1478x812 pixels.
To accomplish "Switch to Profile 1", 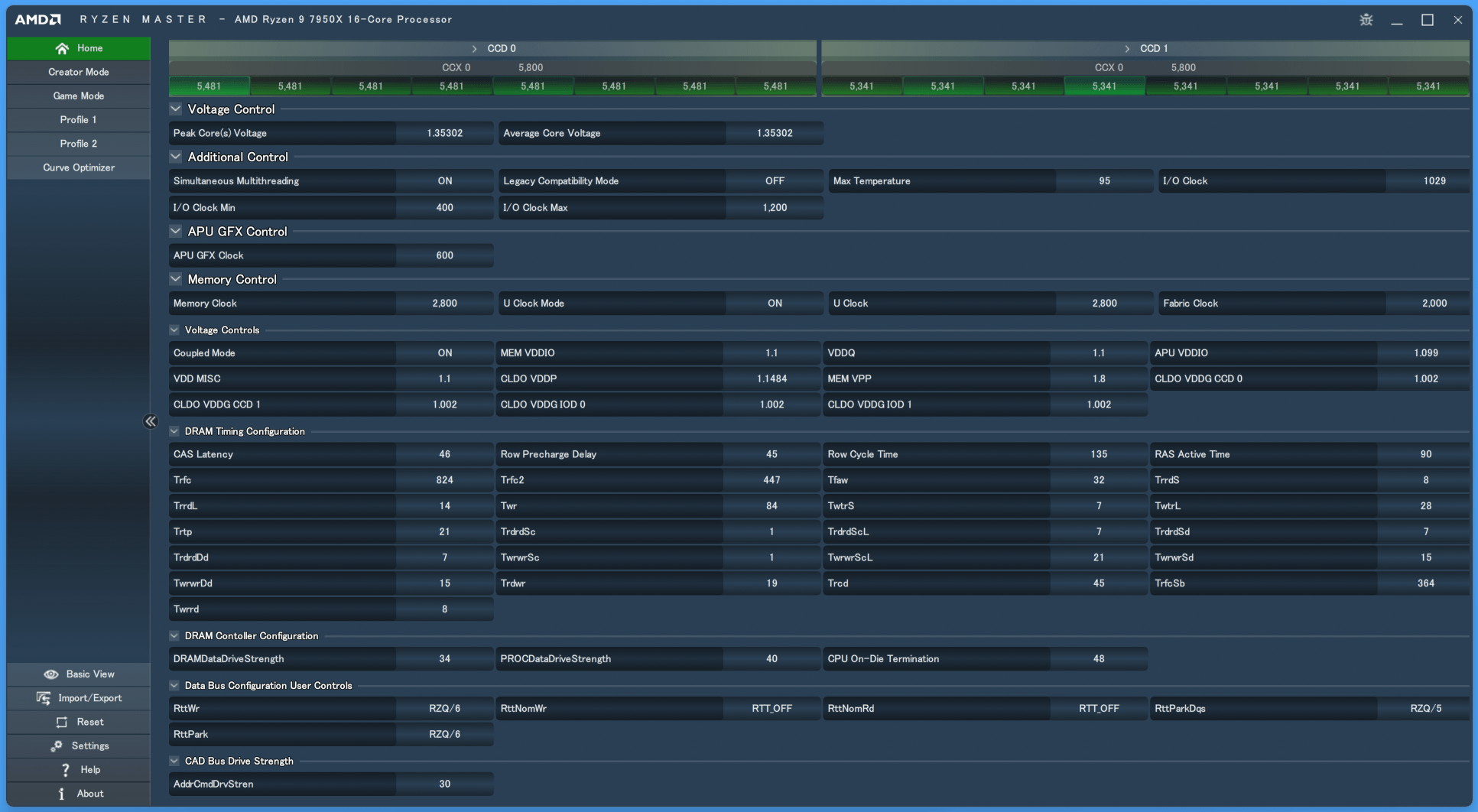I will pos(79,119).
